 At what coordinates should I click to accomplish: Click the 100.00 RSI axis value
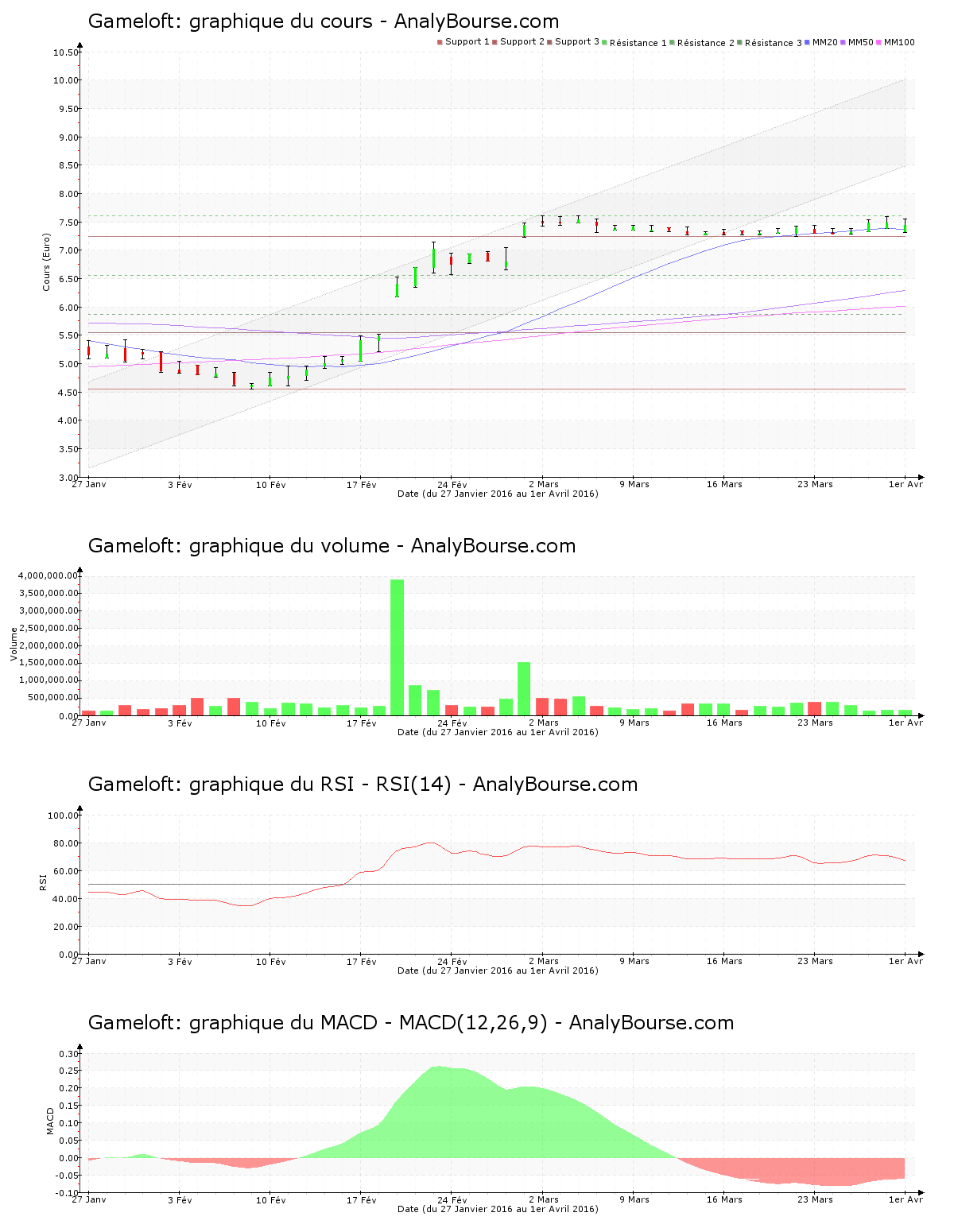pos(64,816)
